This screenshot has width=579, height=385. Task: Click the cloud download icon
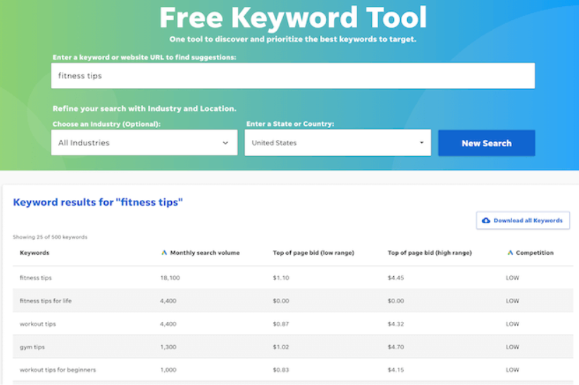486,220
